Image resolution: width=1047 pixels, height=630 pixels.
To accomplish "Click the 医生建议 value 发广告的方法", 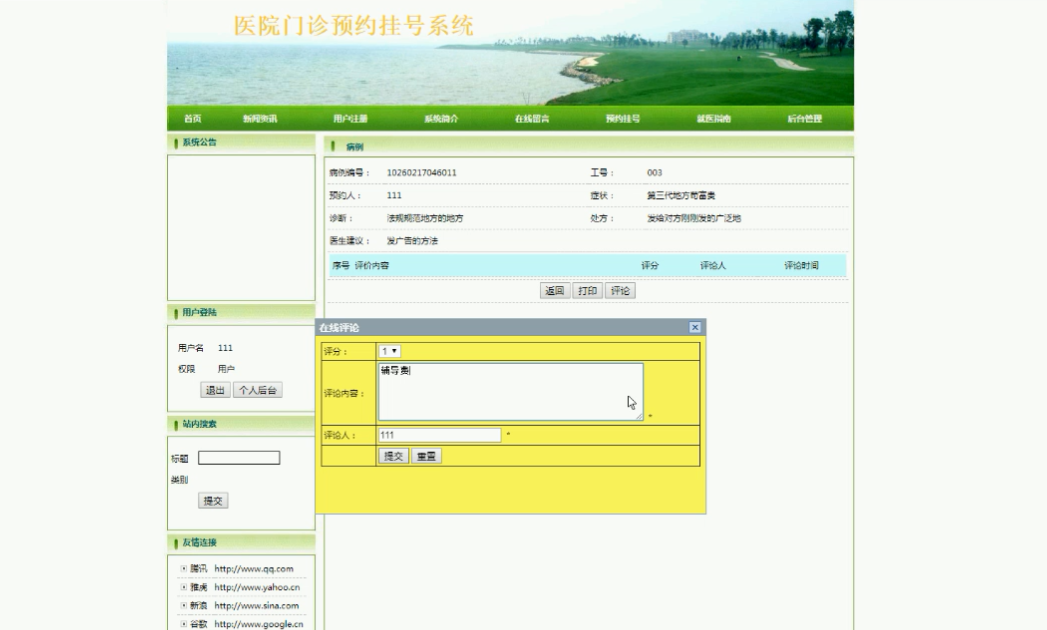I will [412, 241].
